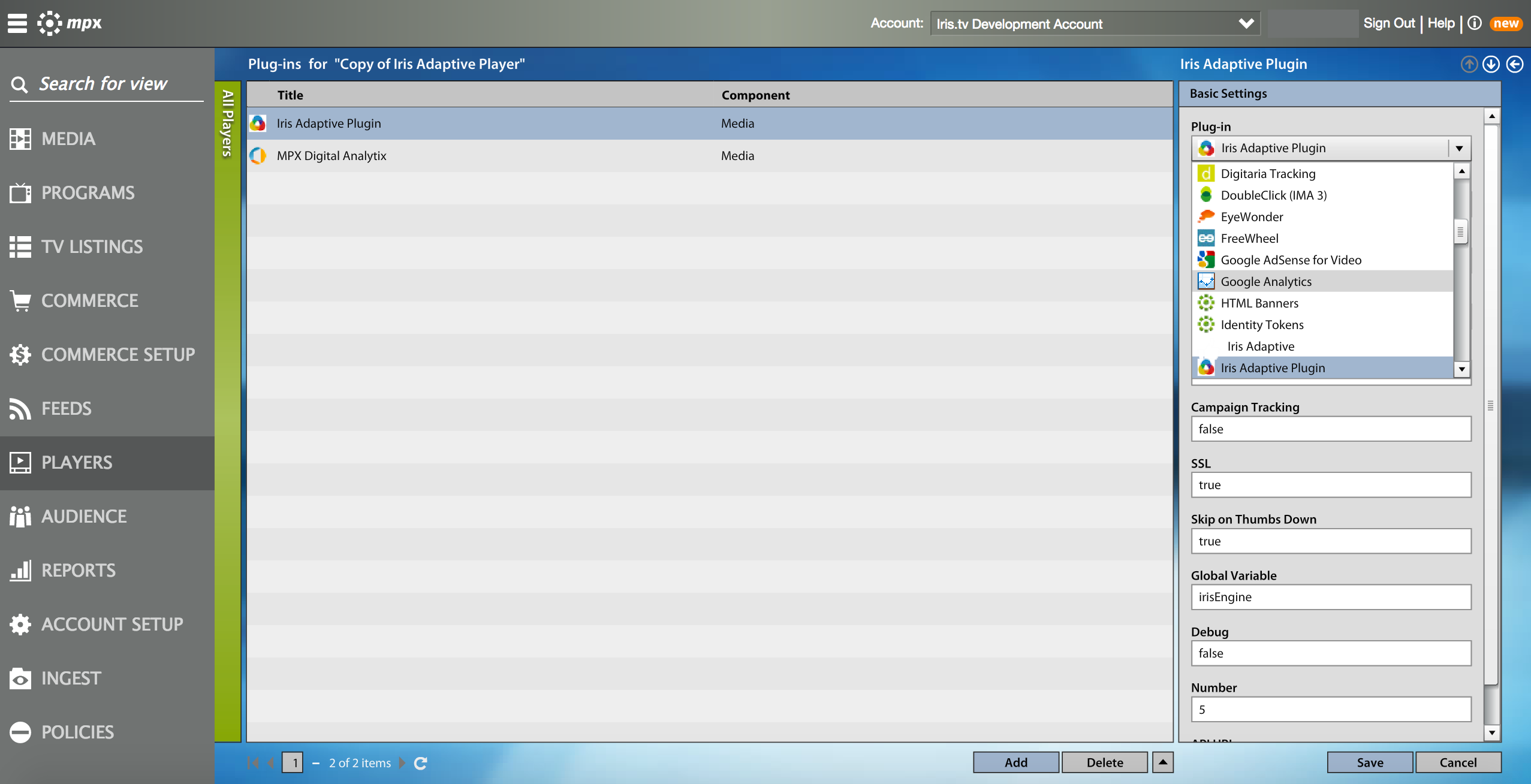Select the Campaign Tracking input field
1531x784 pixels.
click(1331, 428)
